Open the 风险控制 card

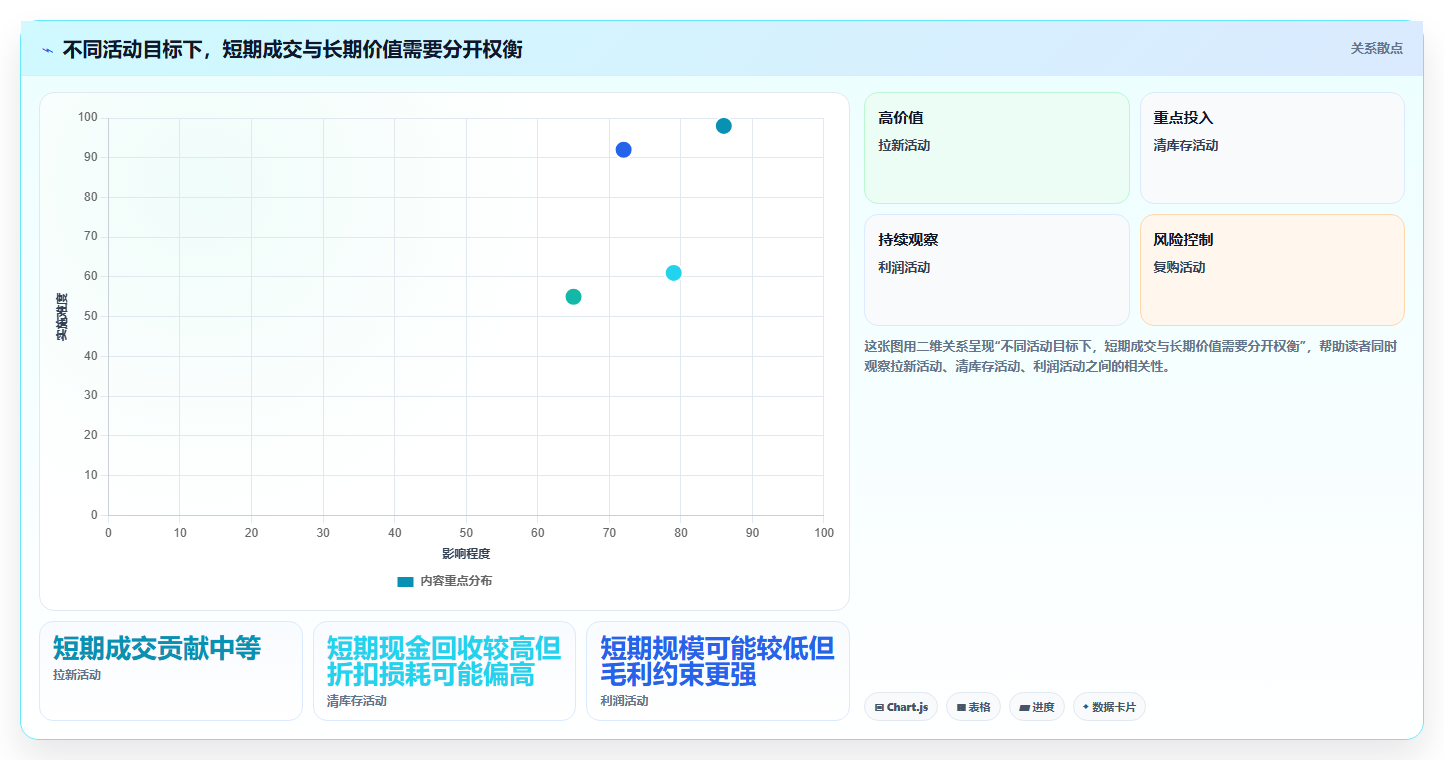pos(1272,270)
